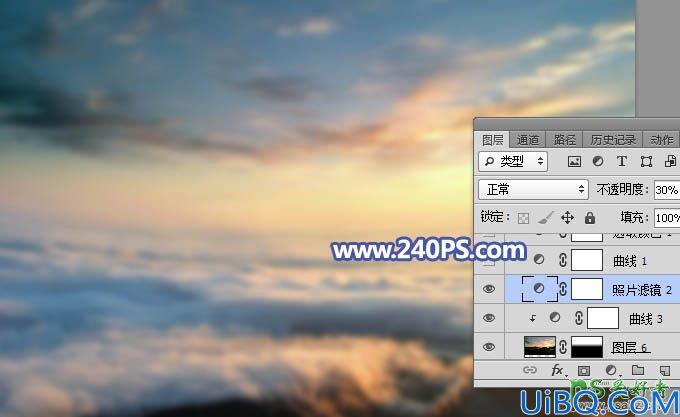
Task: Select 曲线 3 adjustment icon
Action: [x=555, y=318]
